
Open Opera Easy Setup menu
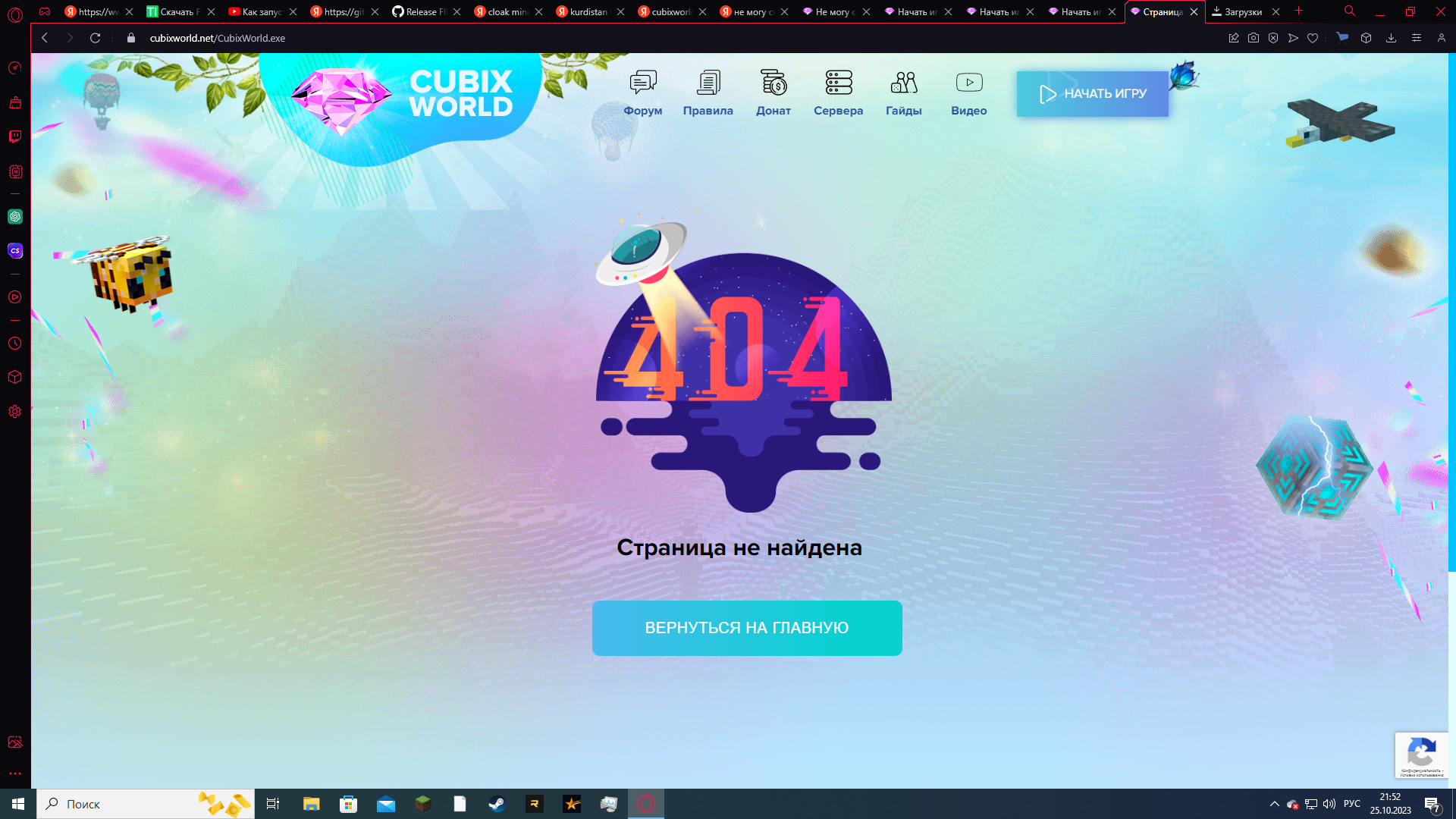[1416, 38]
